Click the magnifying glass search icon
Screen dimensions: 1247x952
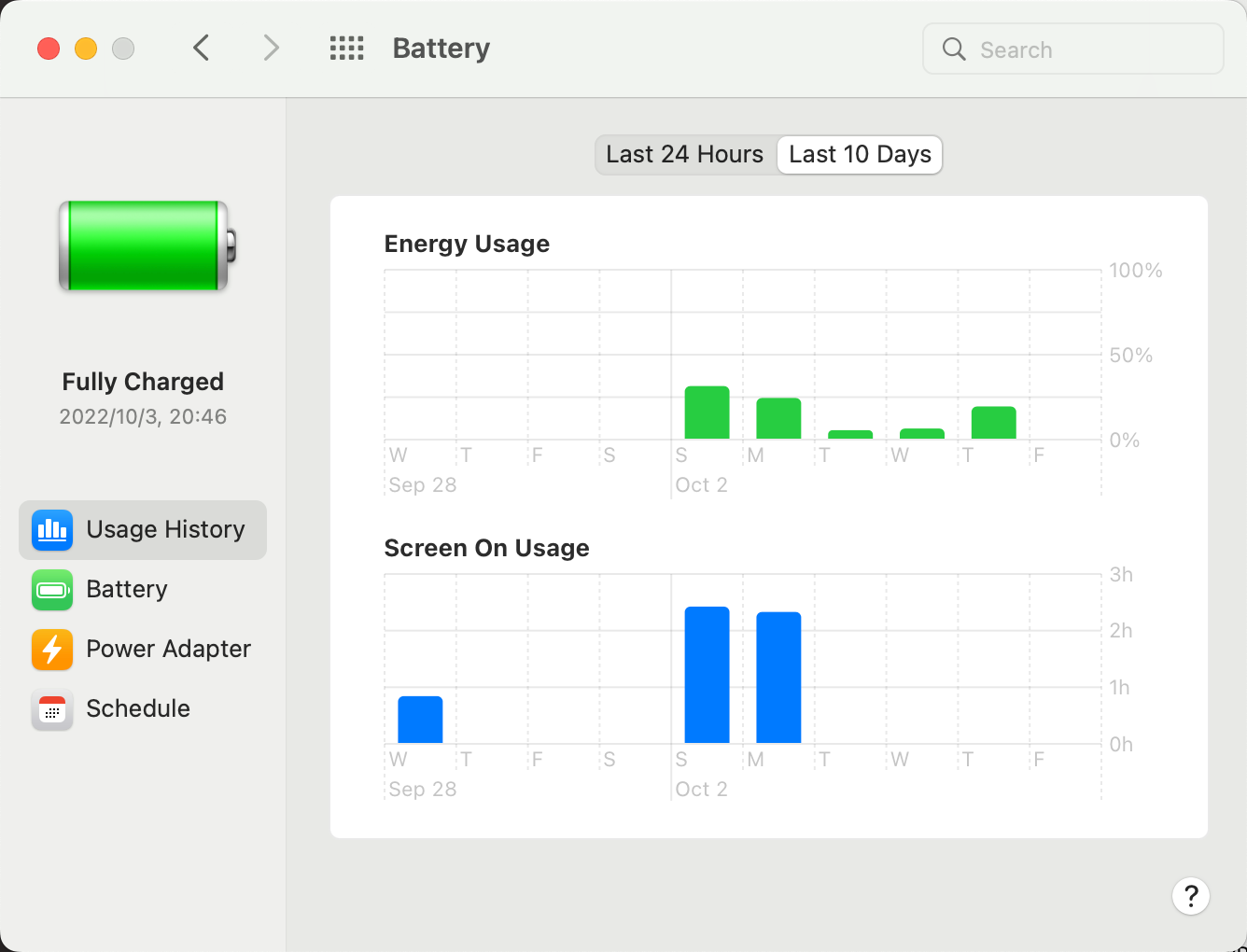(954, 49)
